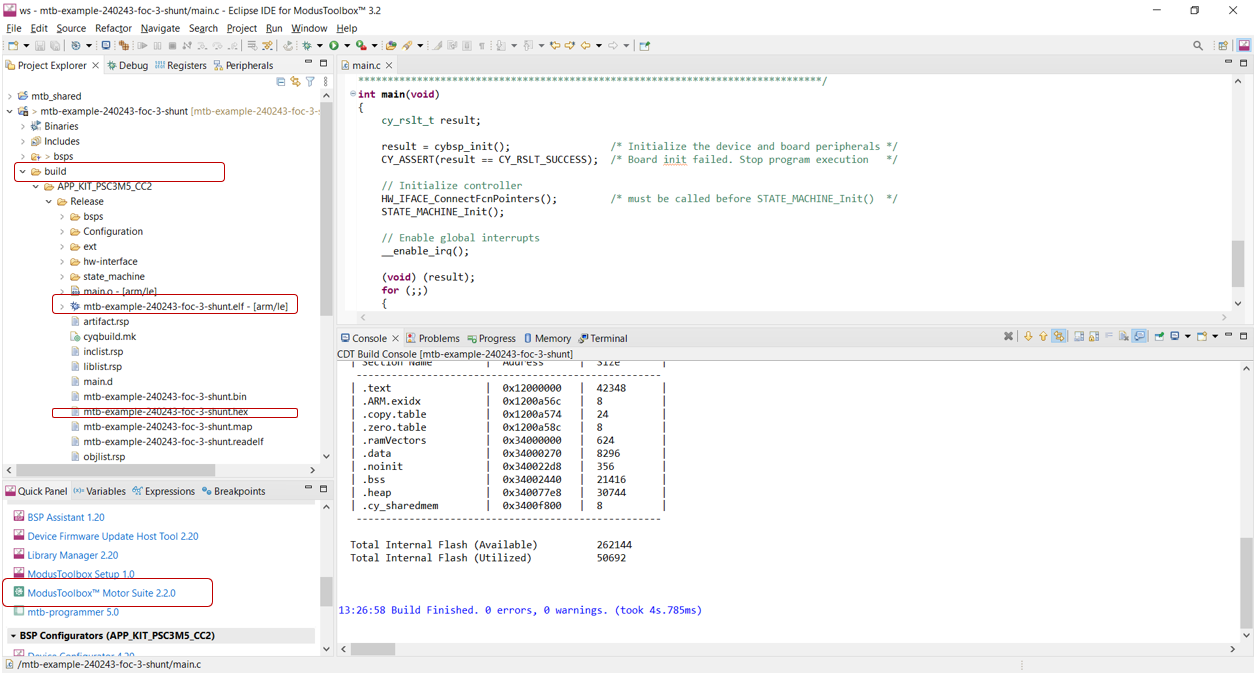The height and width of the screenshot is (679, 1259).
Task: Open Library Manager 2.20 link
Action: coord(72,555)
